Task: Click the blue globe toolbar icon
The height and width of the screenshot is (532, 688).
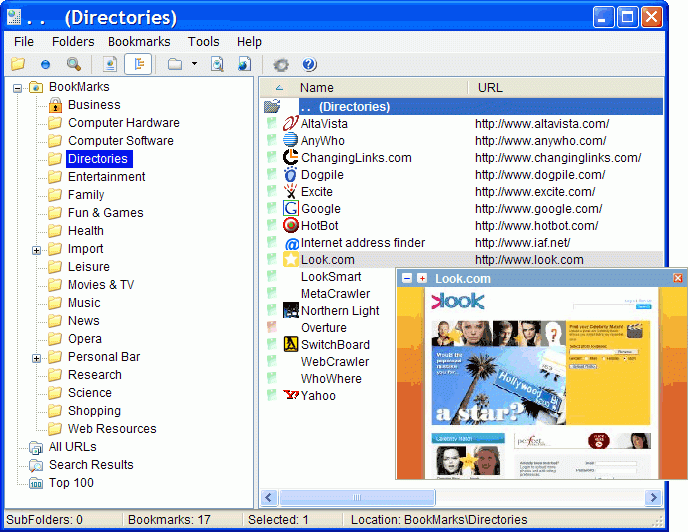Action: 45,65
